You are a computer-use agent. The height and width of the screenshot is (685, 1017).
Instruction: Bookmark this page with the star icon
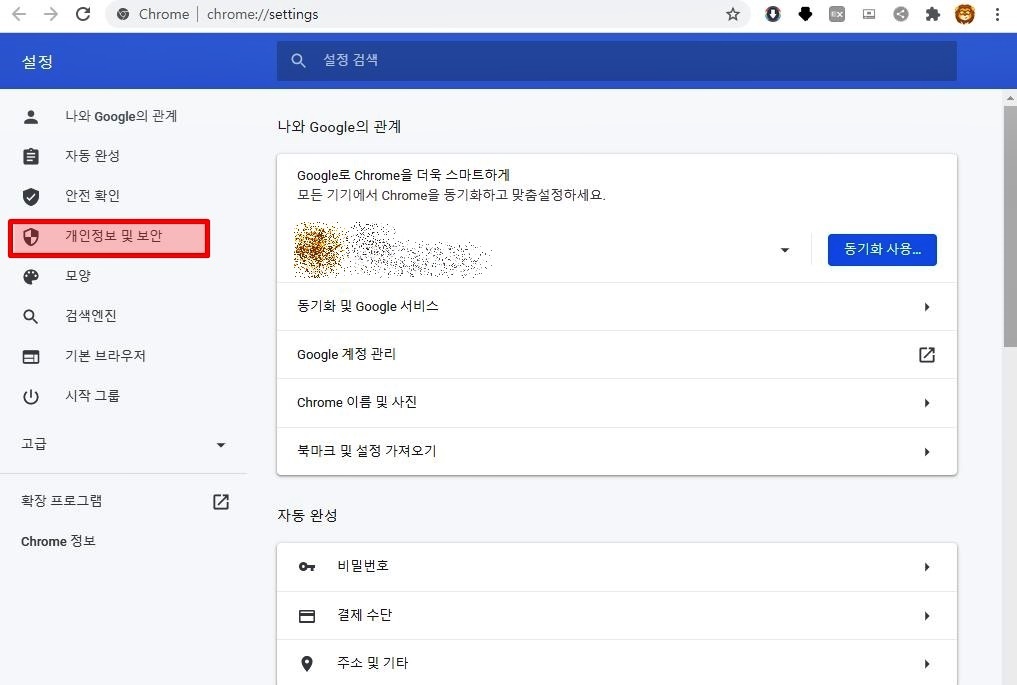(x=733, y=14)
